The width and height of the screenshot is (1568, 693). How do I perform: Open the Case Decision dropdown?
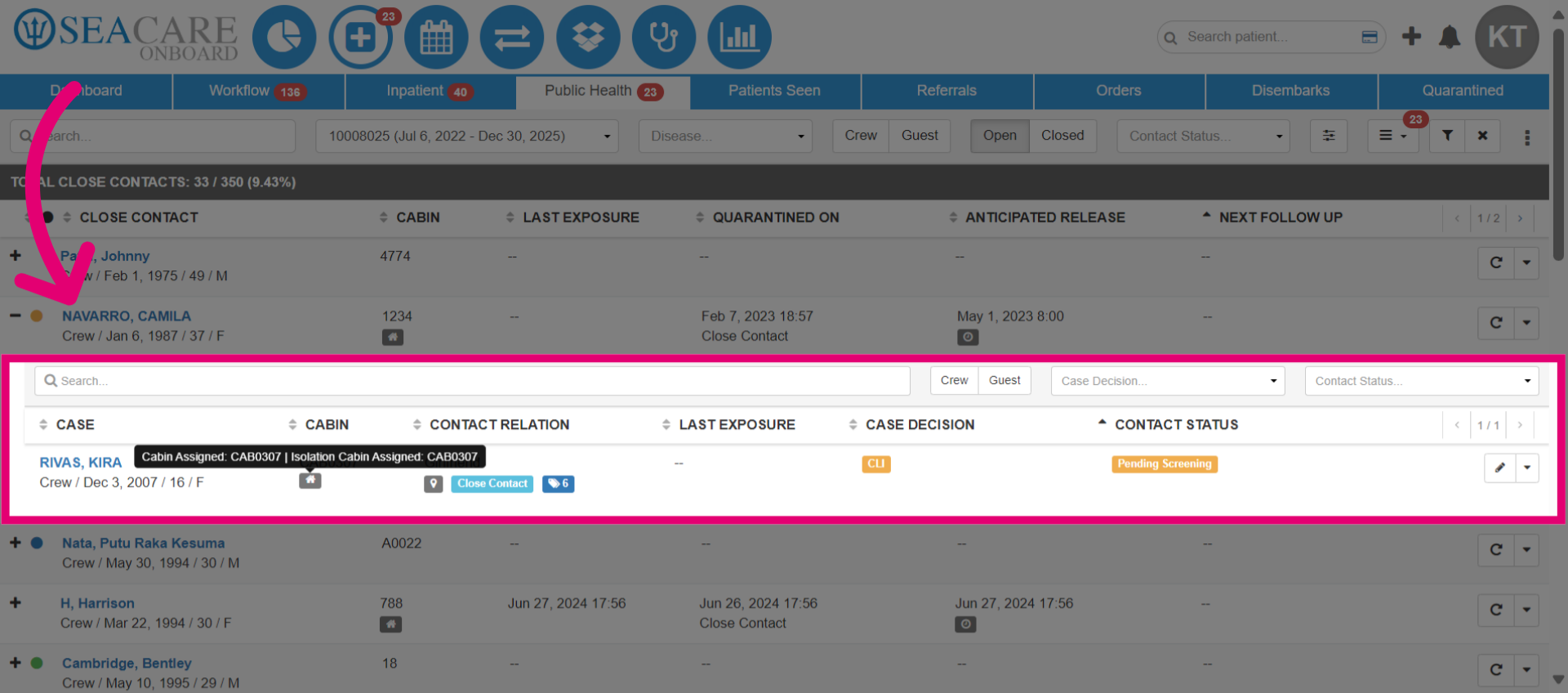[x=1168, y=381]
